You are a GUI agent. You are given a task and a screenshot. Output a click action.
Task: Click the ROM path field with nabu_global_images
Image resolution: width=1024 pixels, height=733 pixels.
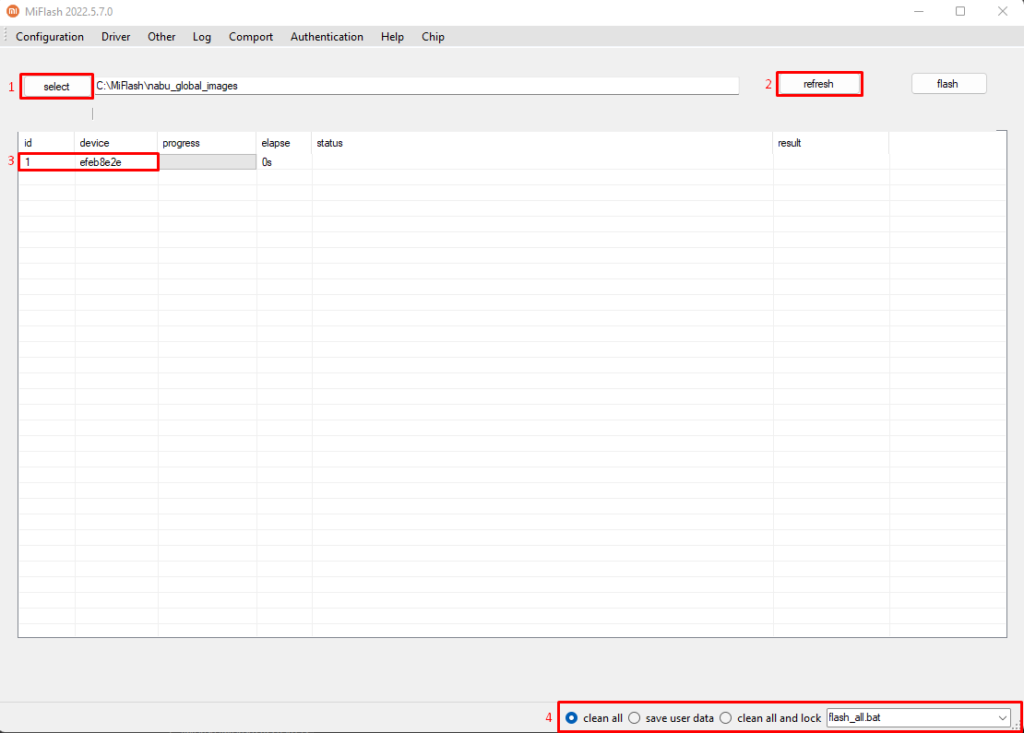(417, 86)
